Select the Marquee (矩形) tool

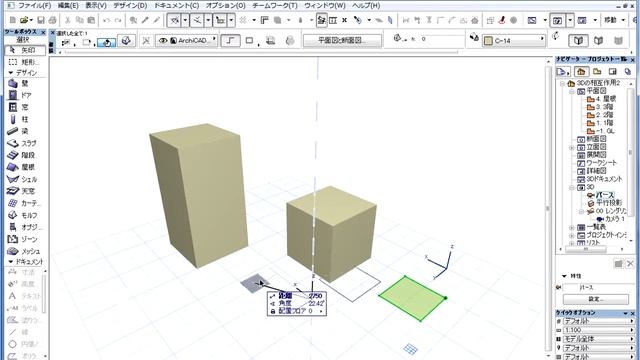[x=24, y=62]
